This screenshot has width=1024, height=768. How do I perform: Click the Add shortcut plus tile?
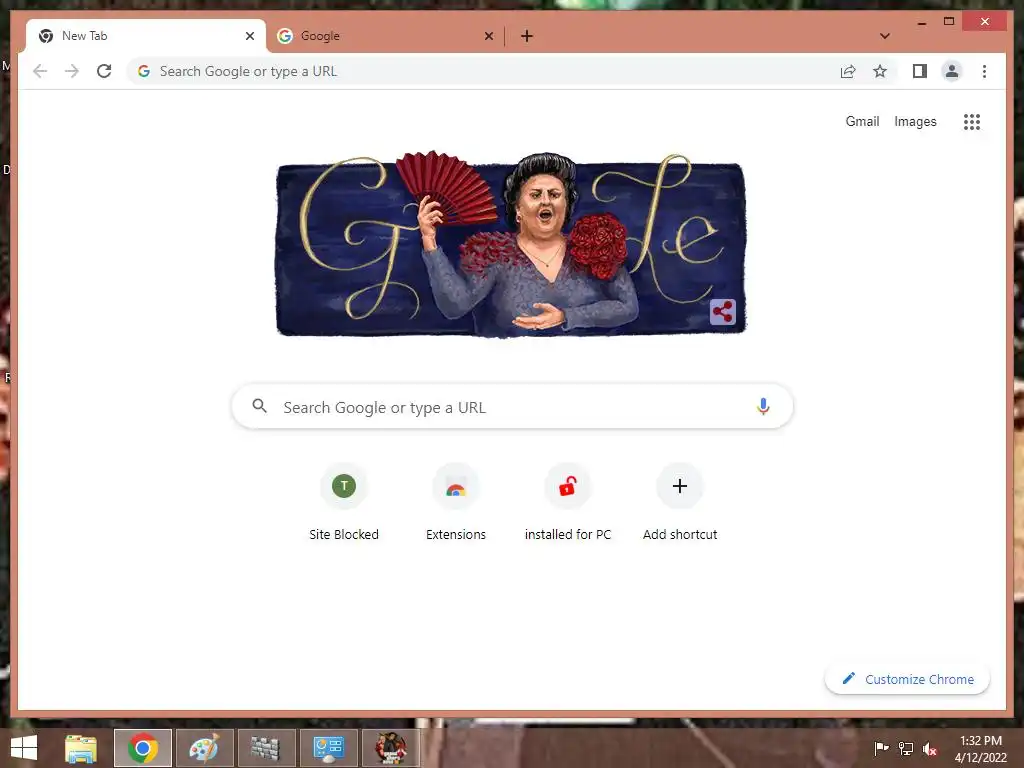coord(680,503)
